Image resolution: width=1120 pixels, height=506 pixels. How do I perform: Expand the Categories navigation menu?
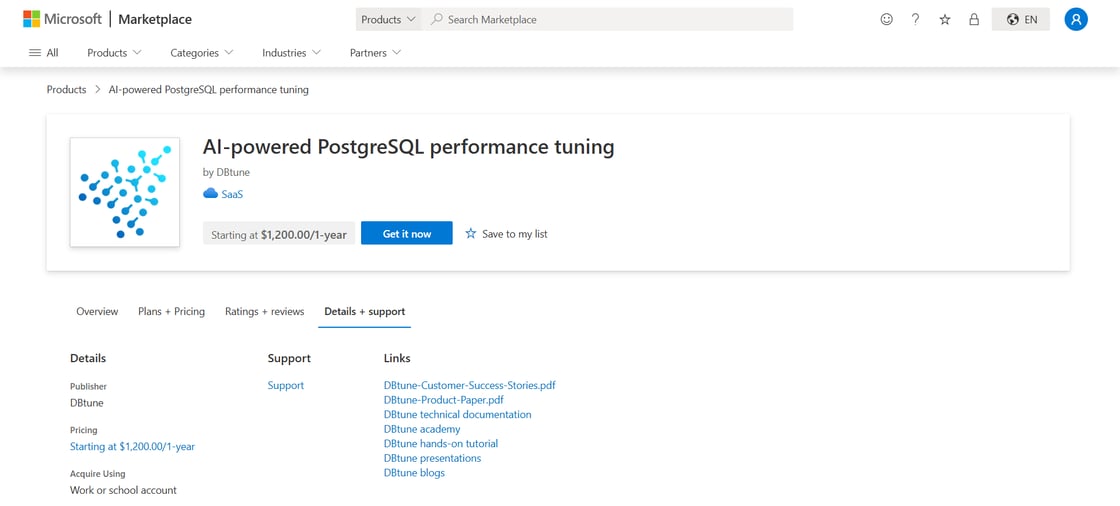click(202, 52)
